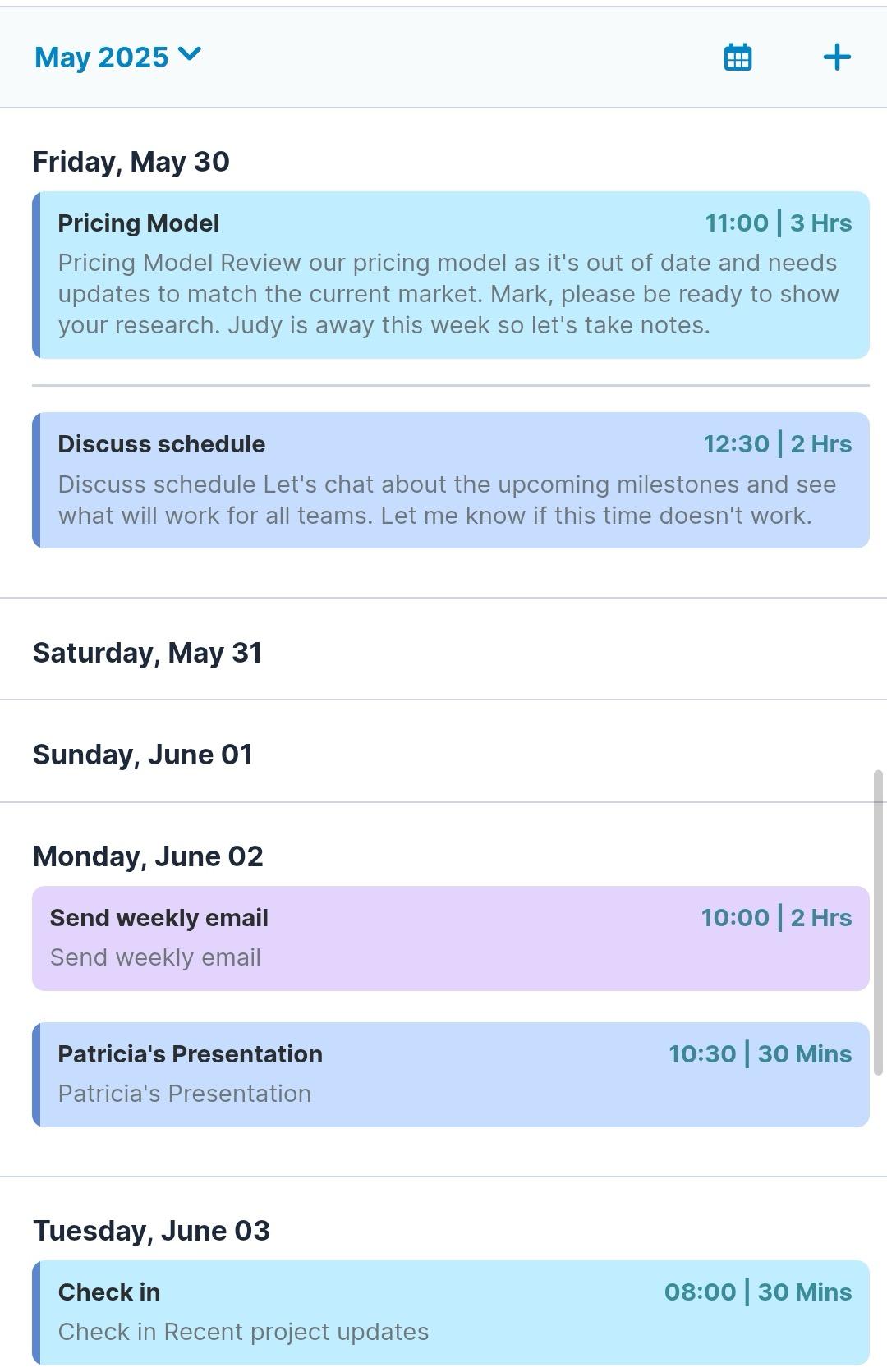Click the chevron beside May 2025

point(189,55)
